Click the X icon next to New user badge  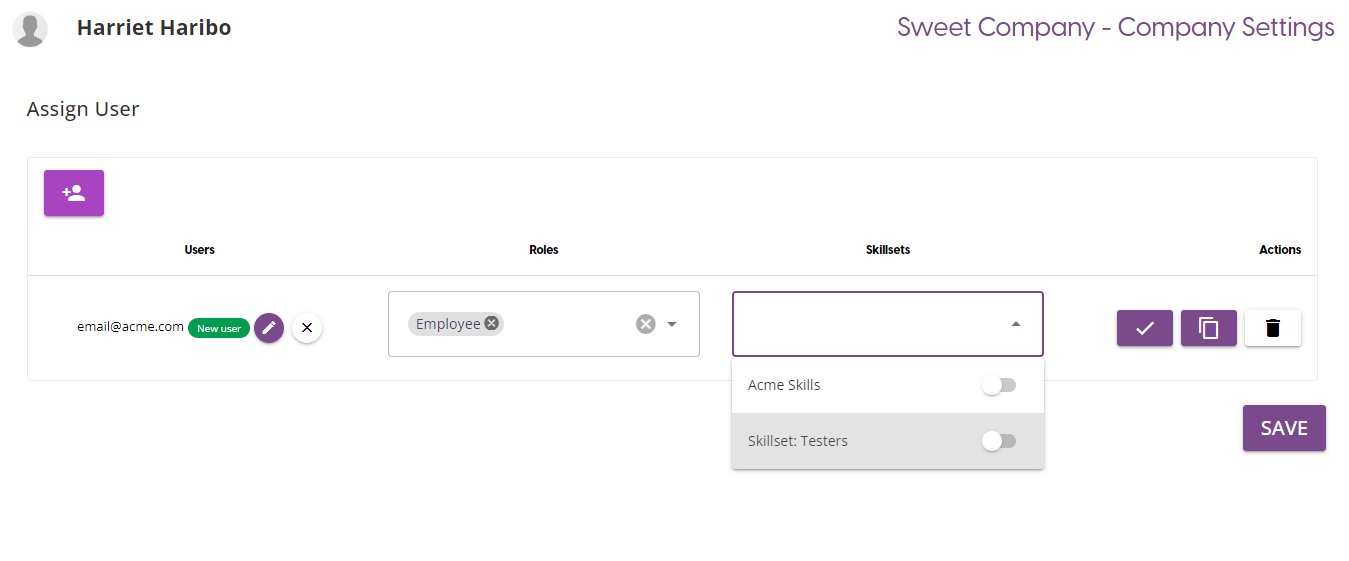(307, 328)
